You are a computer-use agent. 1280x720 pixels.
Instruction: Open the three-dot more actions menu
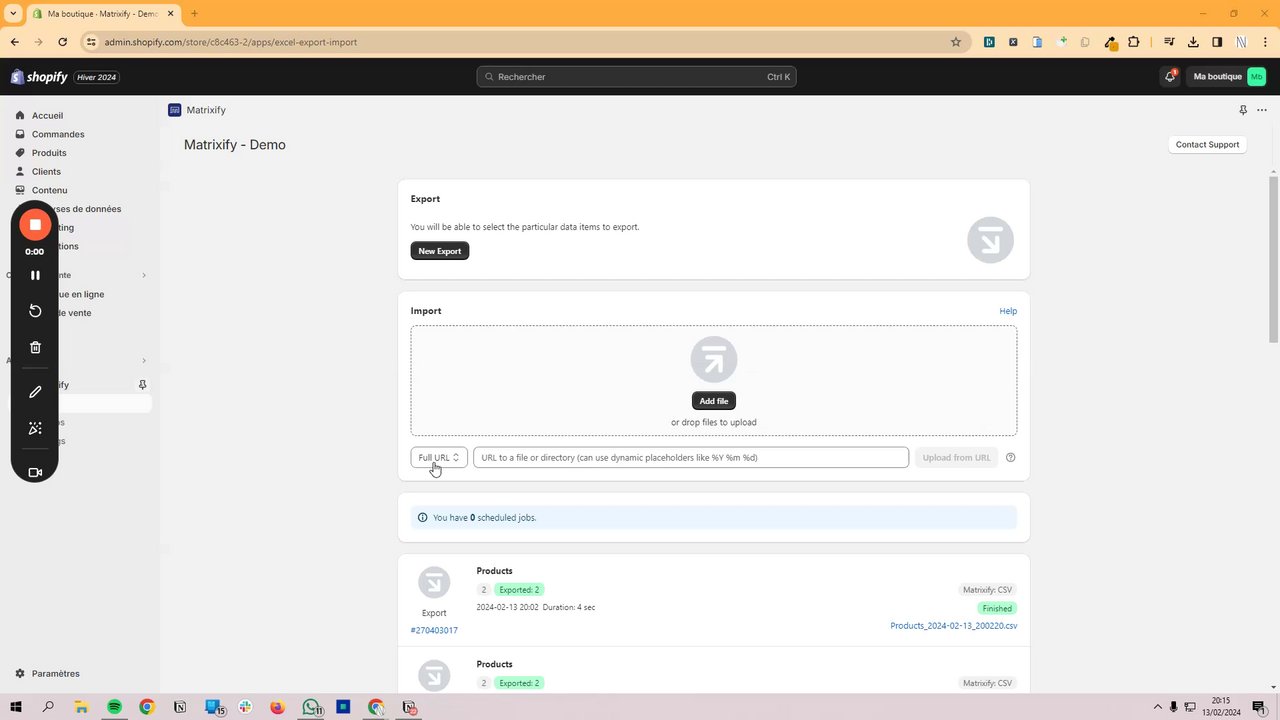tap(1262, 110)
